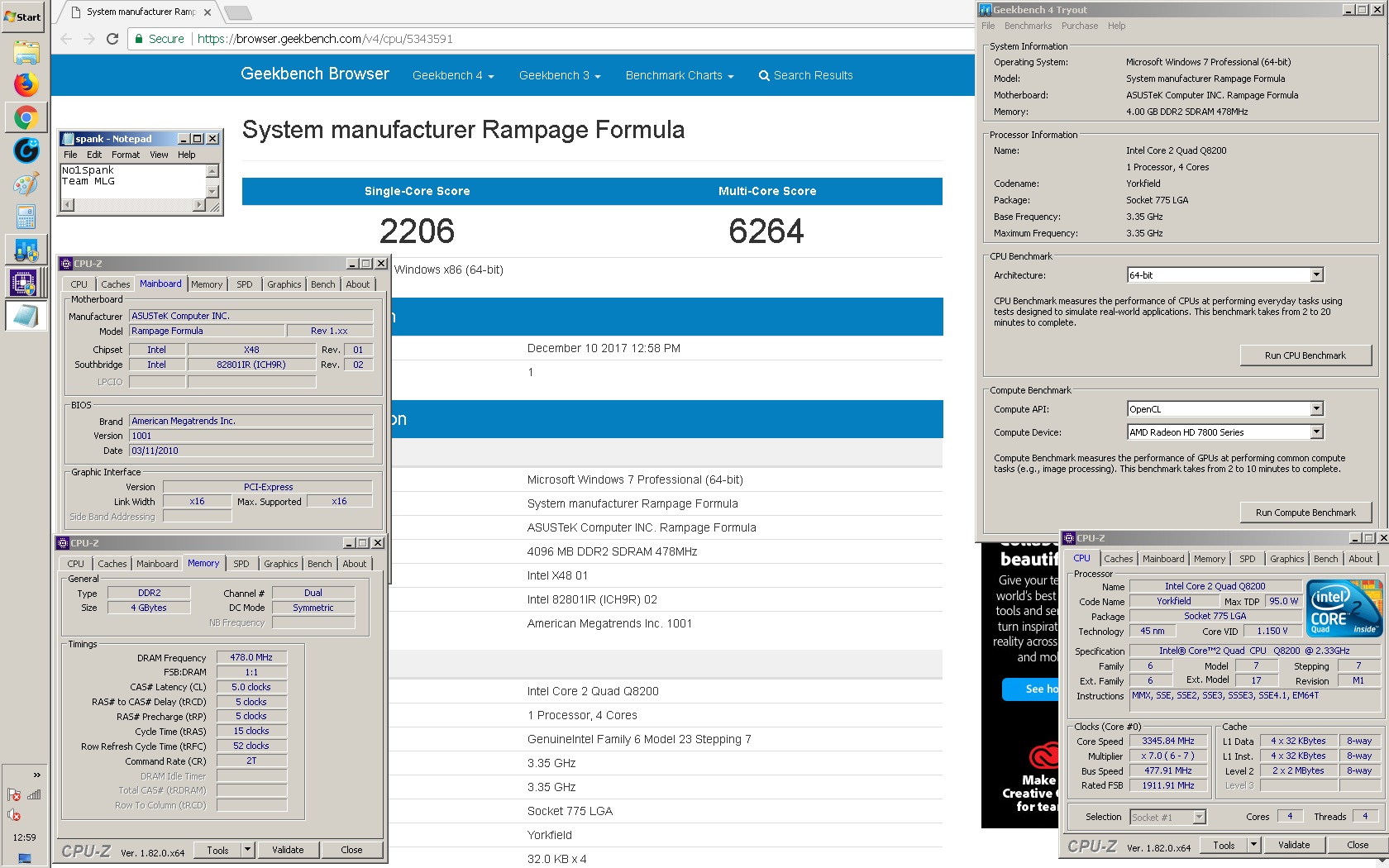Switch to Memory tab in right CPU-Z
Image resolution: width=1389 pixels, height=868 pixels.
pyautogui.click(x=1210, y=559)
